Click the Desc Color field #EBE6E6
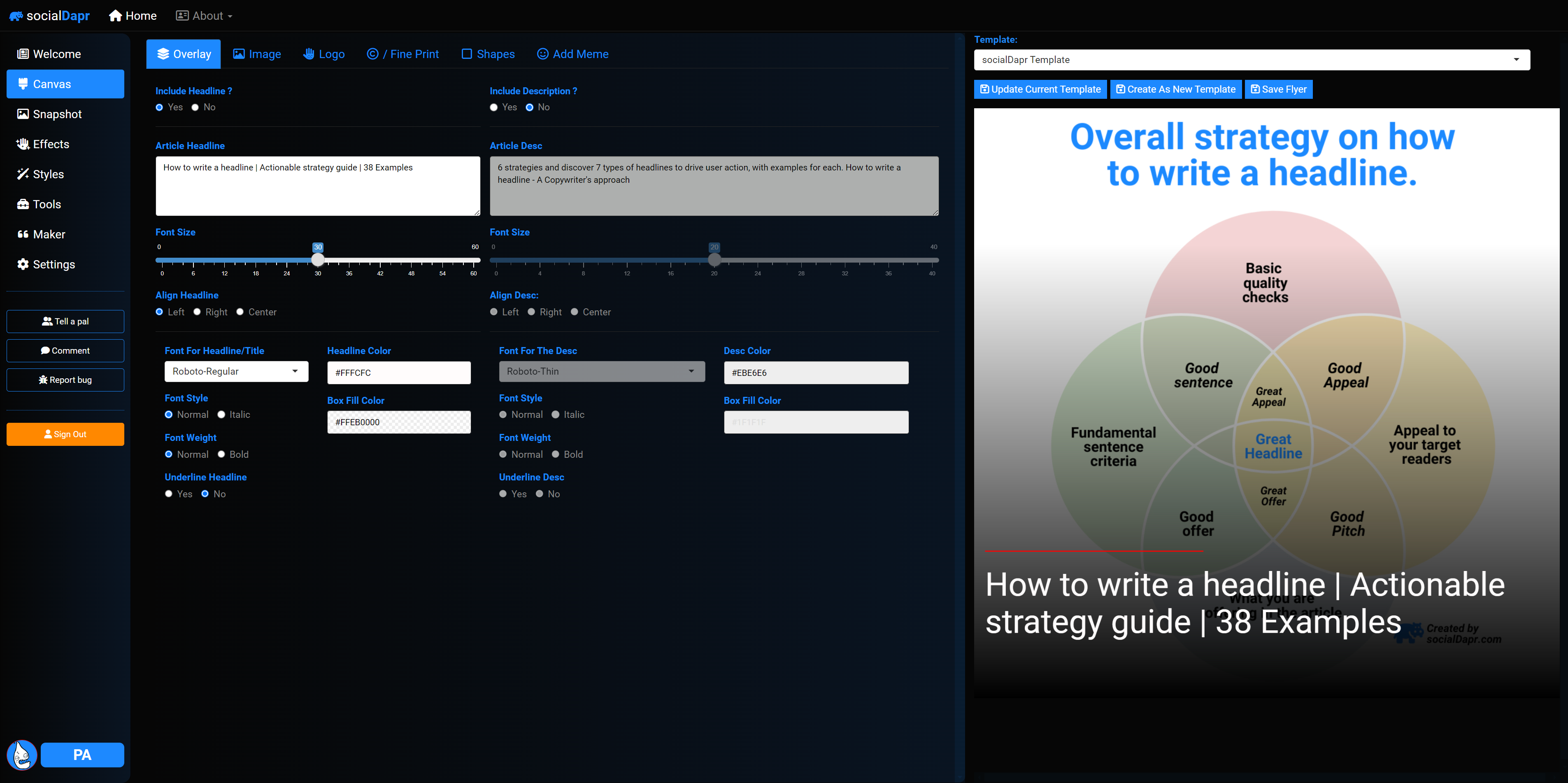Screen dimensions: 1568x783 [816, 373]
